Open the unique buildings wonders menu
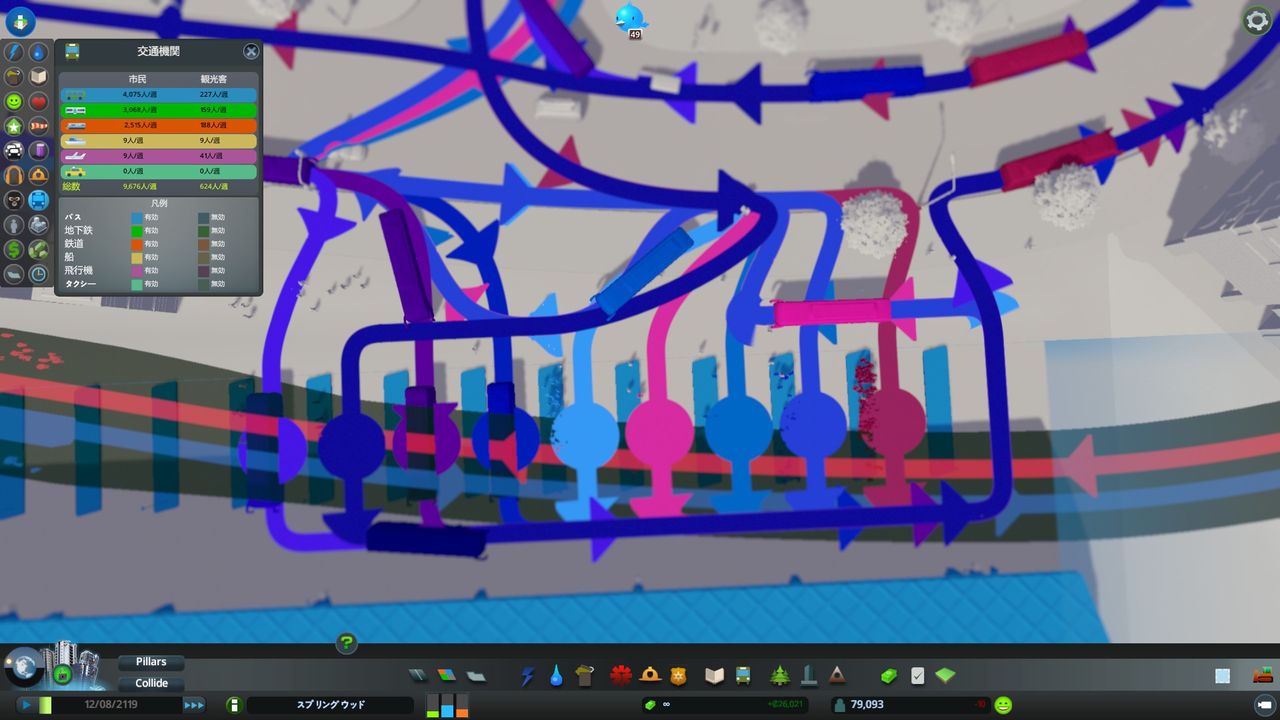The height and width of the screenshot is (720, 1280). point(837,676)
